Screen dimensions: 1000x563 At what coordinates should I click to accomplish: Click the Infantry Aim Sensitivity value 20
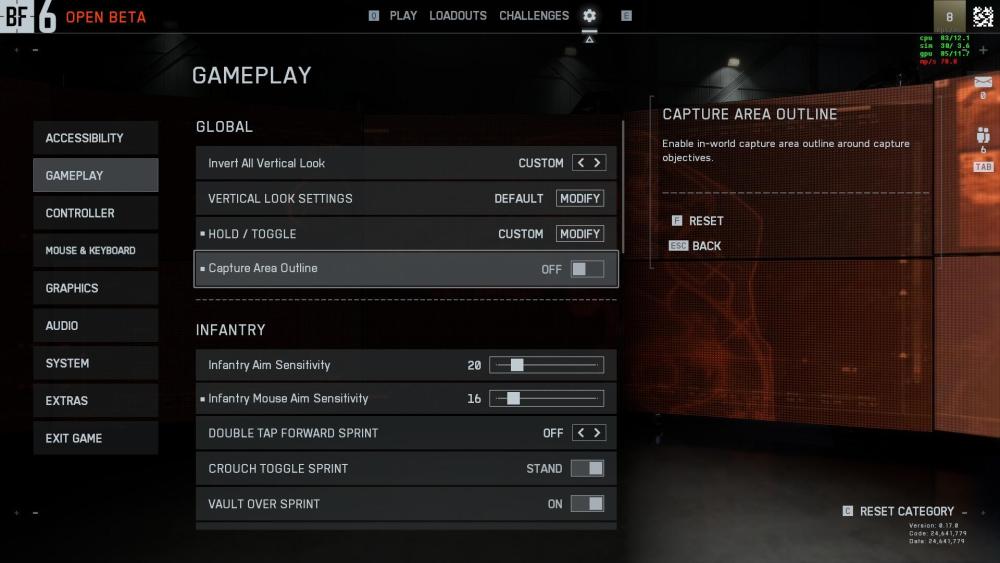tap(474, 365)
